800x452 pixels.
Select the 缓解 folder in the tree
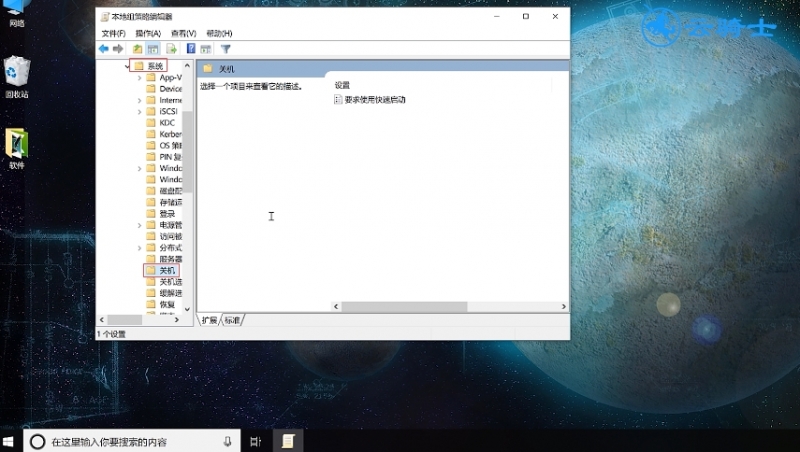coord(164,293)
